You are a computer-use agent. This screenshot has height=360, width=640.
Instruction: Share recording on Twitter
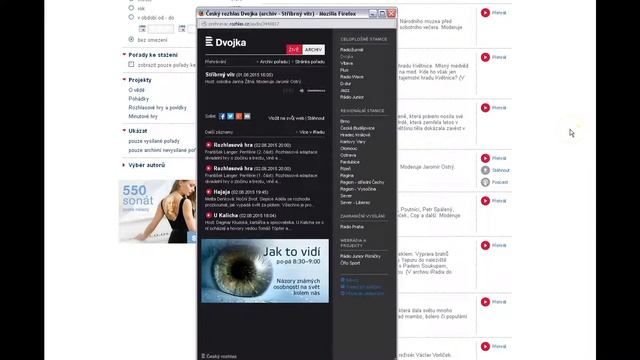pyautogui.click(x=230, y=116)
